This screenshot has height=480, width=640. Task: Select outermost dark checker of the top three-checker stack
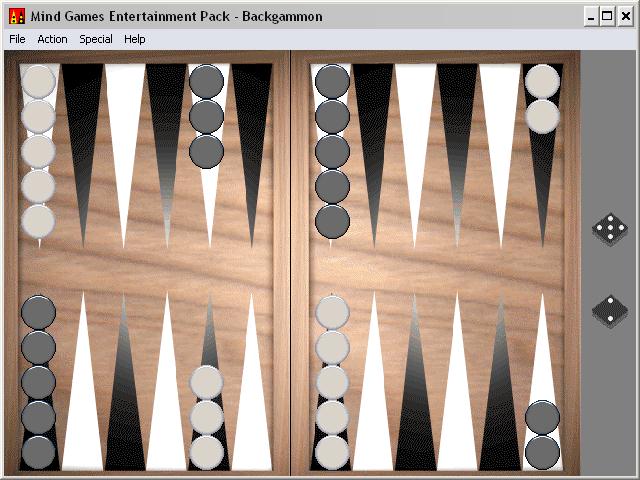[207, 81]
